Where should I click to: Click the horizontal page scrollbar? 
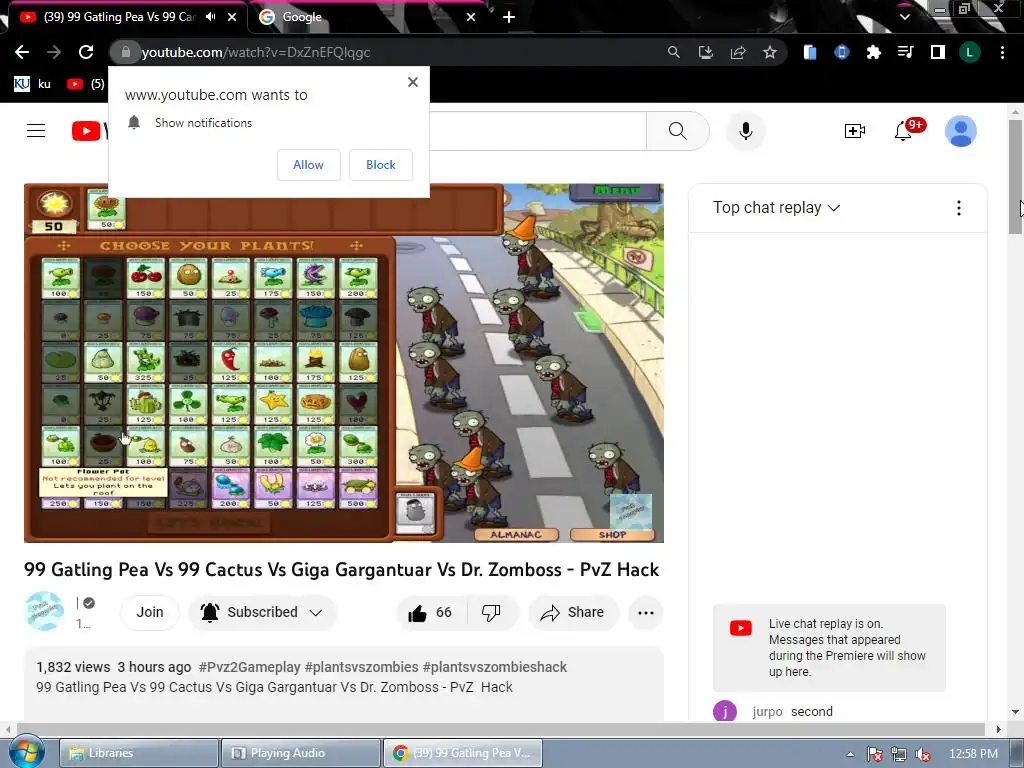[x=502, y=729]
